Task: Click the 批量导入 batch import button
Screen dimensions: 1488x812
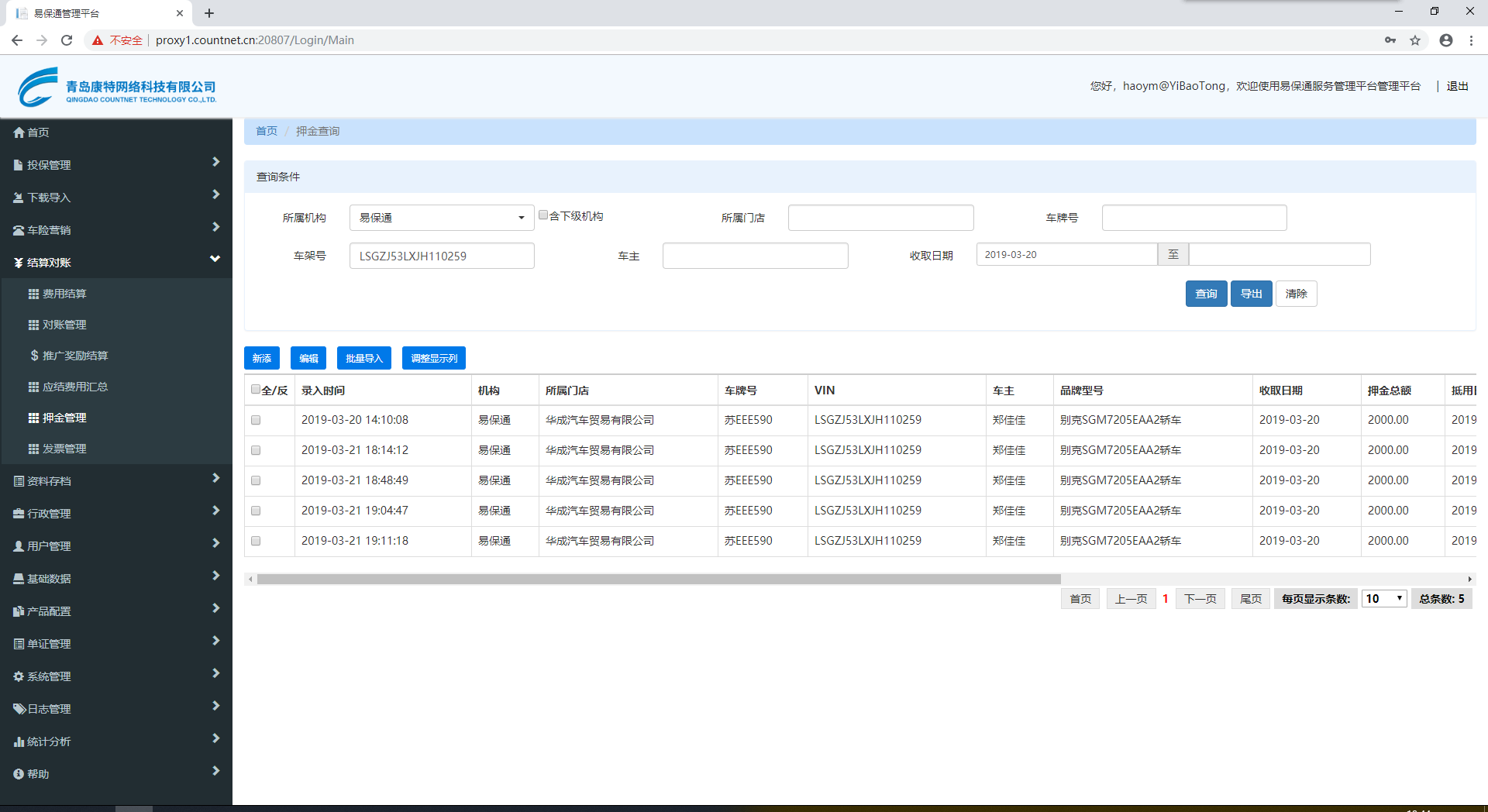Action: coord(364,358)
